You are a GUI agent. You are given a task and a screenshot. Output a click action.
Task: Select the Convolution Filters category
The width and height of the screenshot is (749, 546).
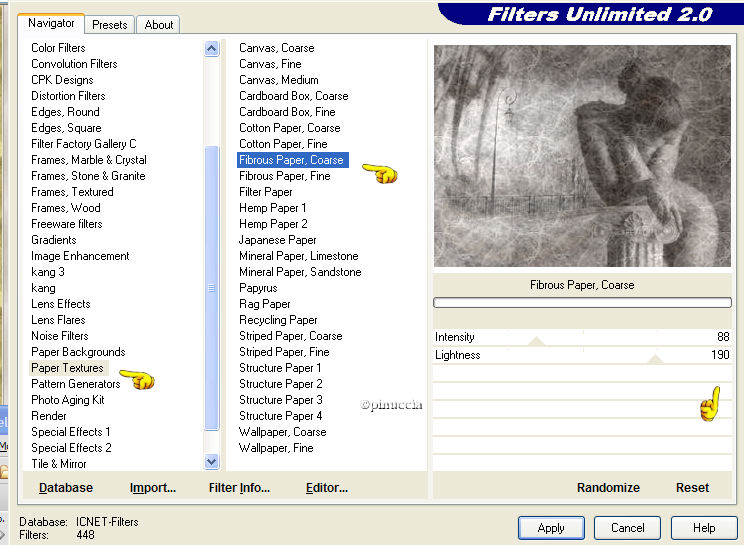[74, 64]
